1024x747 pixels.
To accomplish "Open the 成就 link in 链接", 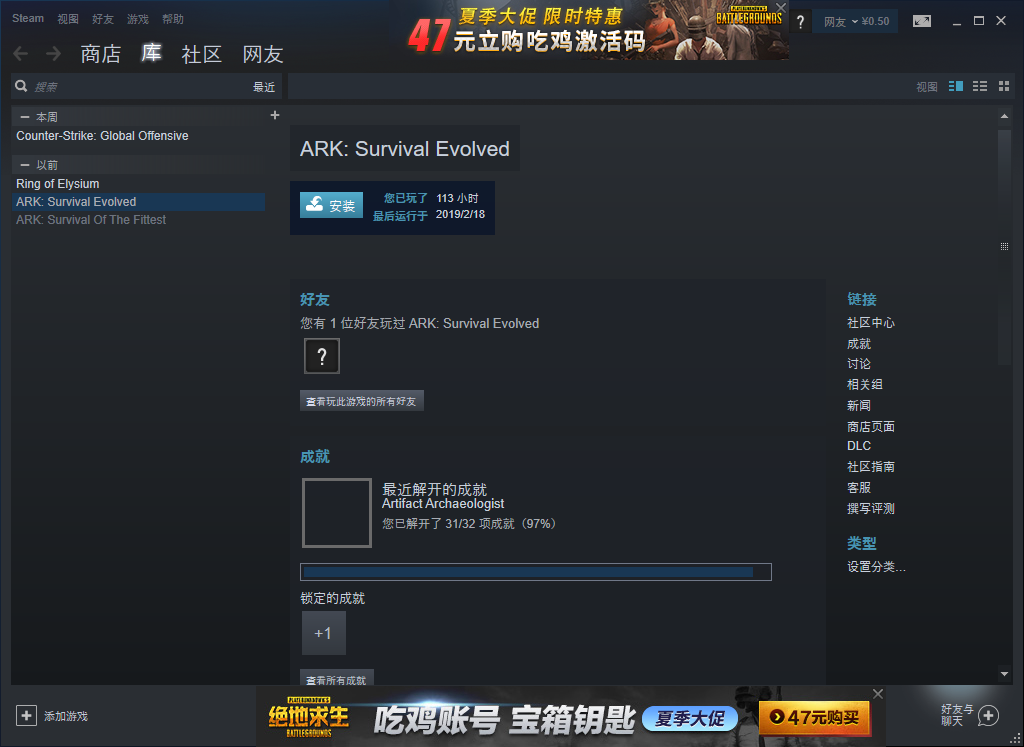I will 859,343.
